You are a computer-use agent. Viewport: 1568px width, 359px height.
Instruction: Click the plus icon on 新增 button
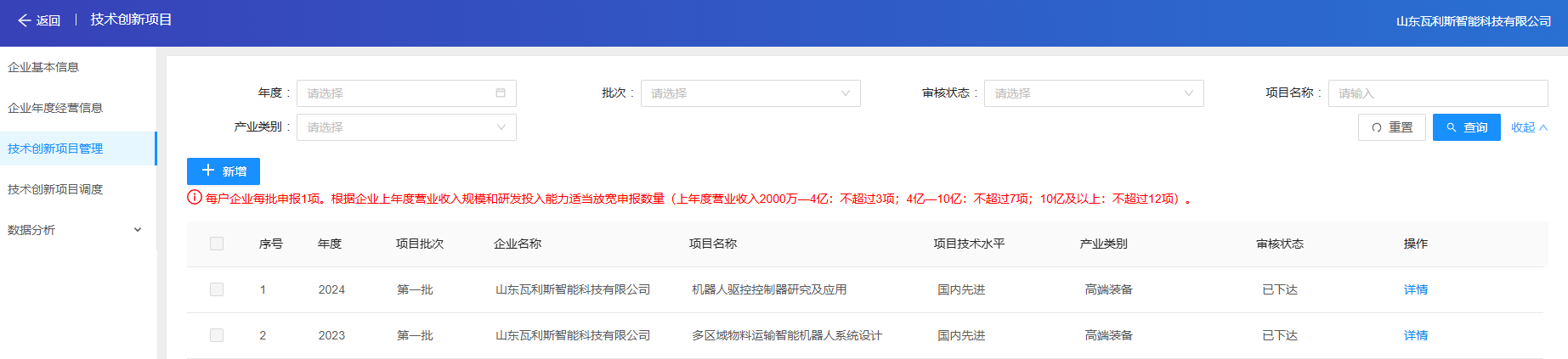(208, 171)
